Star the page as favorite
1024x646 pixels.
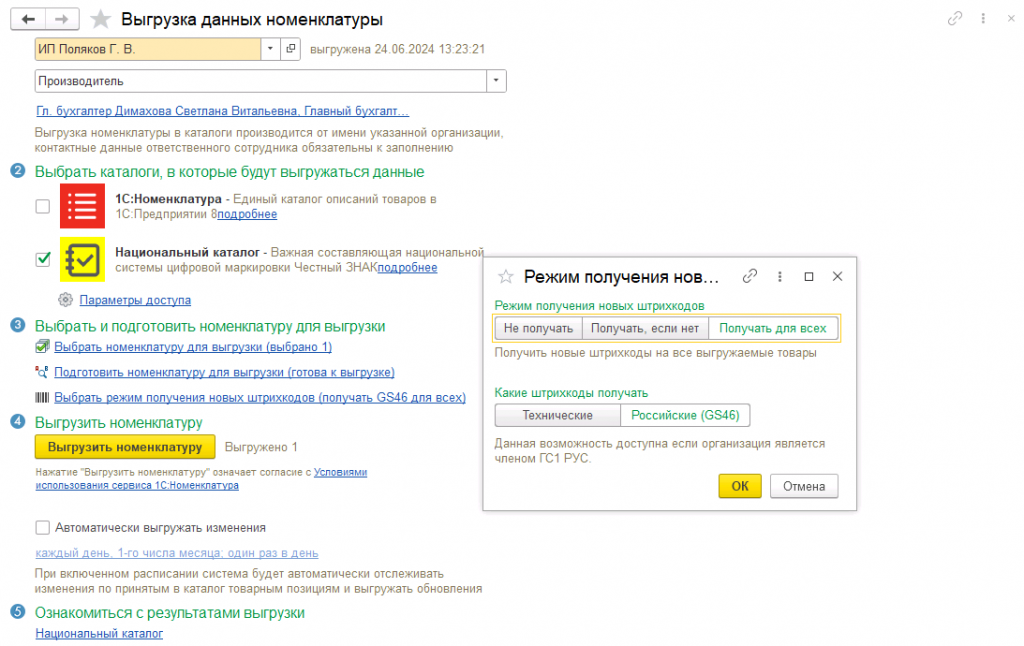[101, 20]
